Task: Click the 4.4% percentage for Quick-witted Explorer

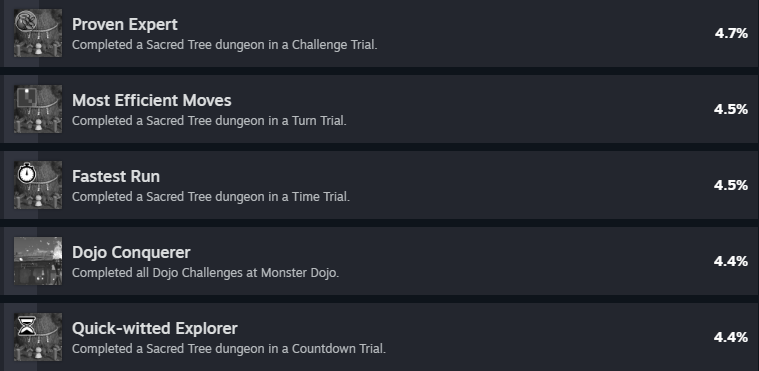Action: 731,338
